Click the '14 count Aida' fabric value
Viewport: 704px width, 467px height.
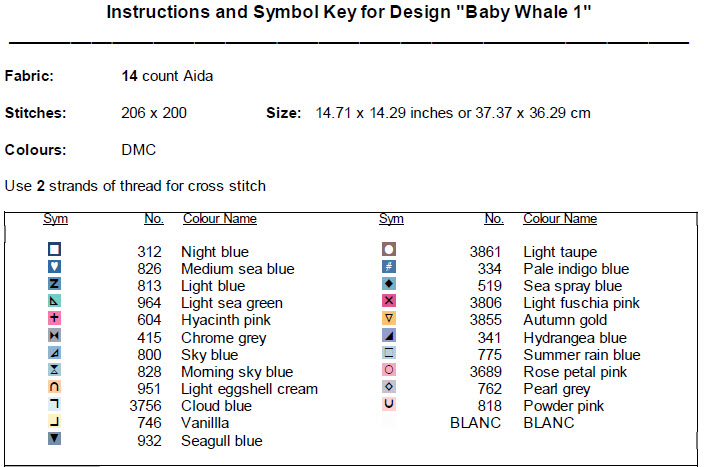[167, 76]
